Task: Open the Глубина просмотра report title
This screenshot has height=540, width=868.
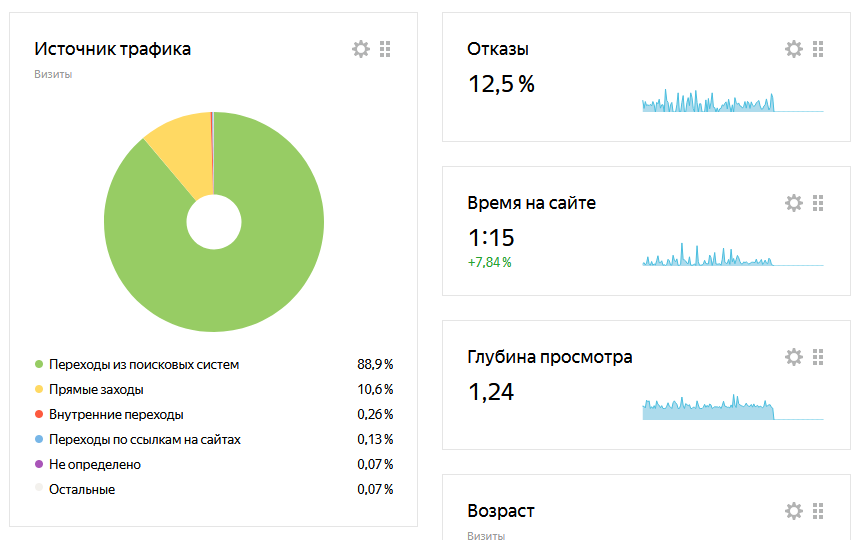Action: coord(550,357)
